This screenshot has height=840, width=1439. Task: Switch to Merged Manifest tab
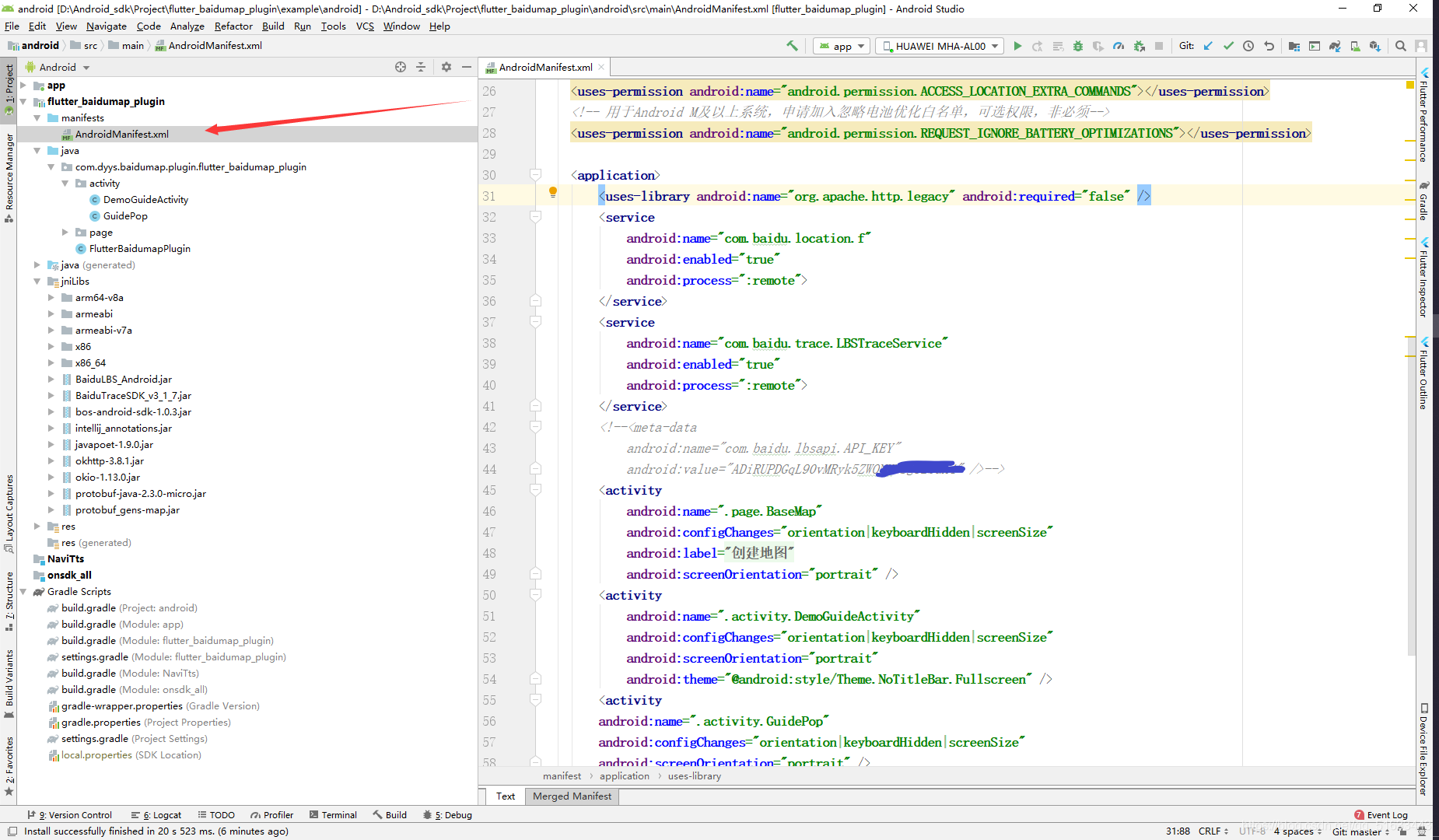coord(572,796)
